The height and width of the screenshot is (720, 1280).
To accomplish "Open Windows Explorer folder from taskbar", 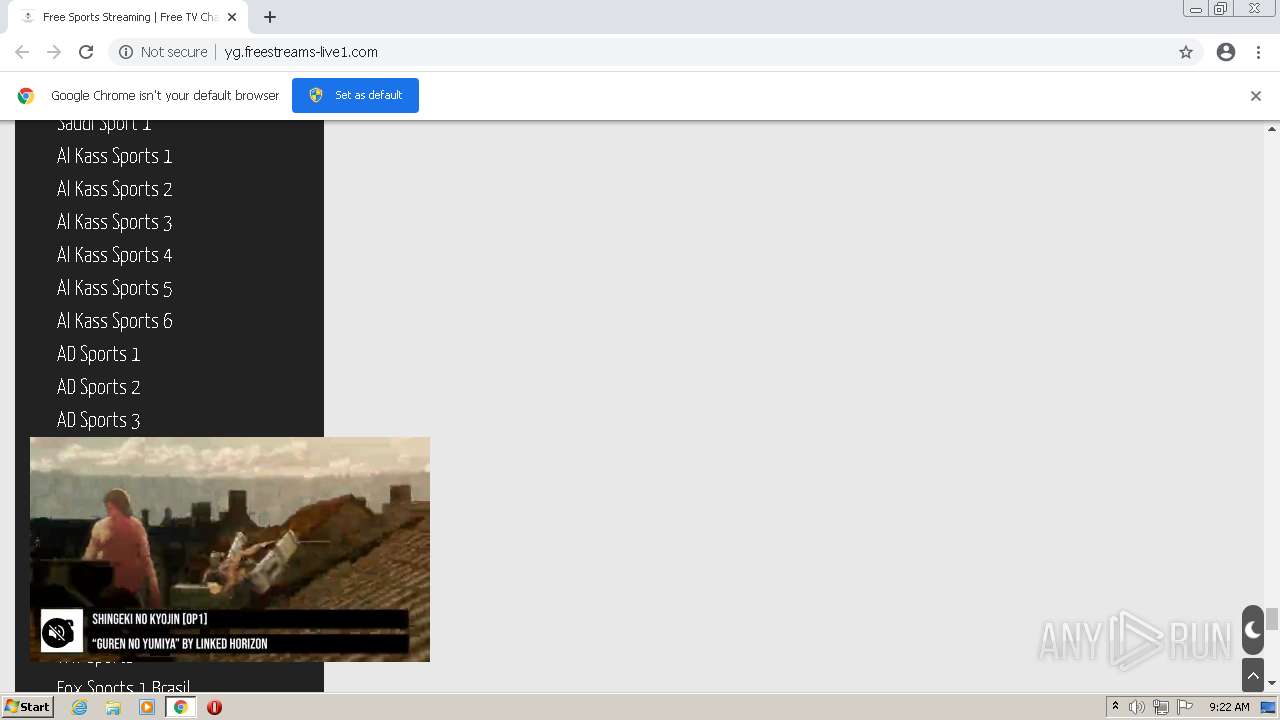I will (113, 707).
